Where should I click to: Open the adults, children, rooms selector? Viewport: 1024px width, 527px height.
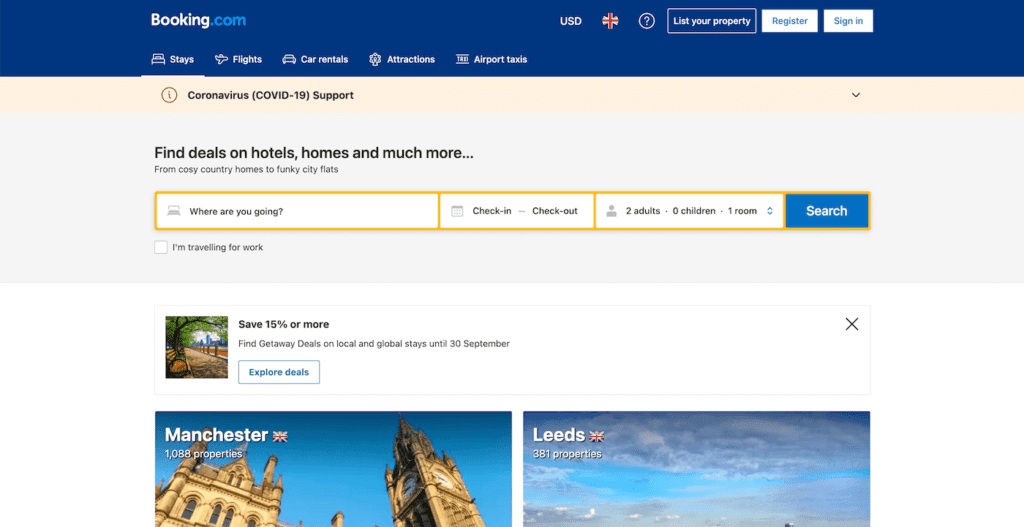pos(690,211)
